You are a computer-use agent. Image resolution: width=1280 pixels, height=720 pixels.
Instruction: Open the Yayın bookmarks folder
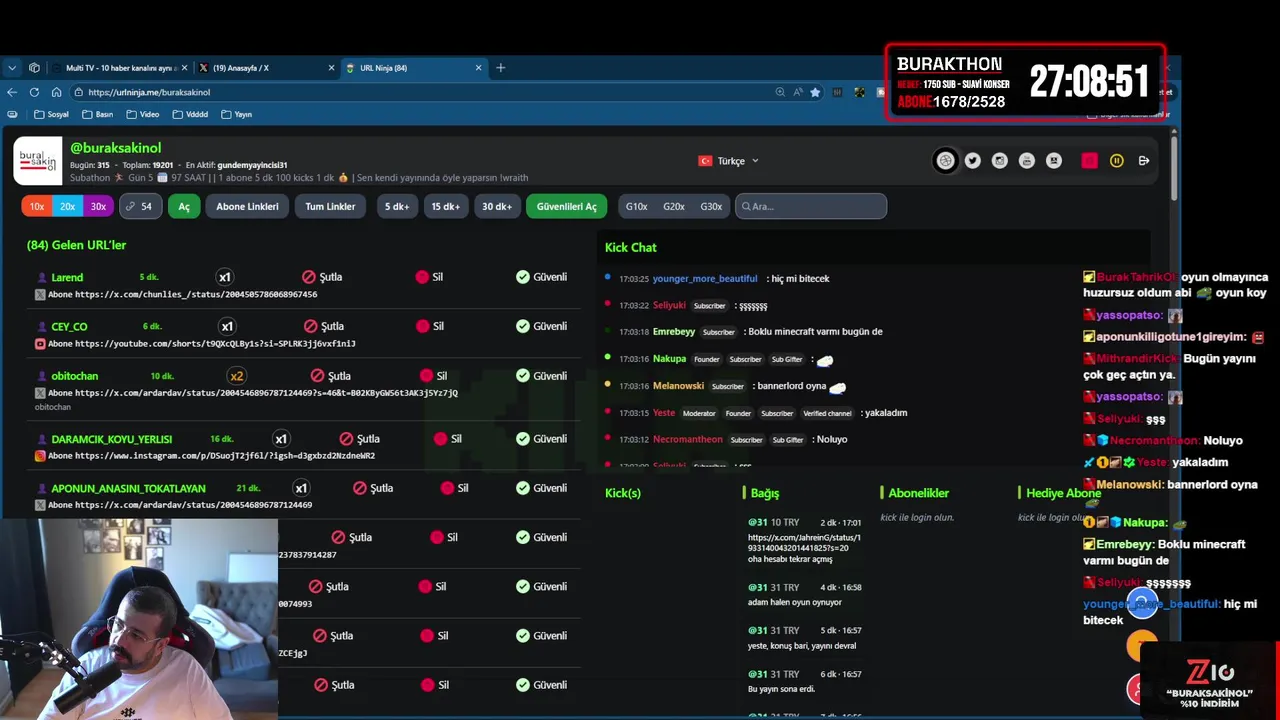pyautogui.click(x=236, y=114)
